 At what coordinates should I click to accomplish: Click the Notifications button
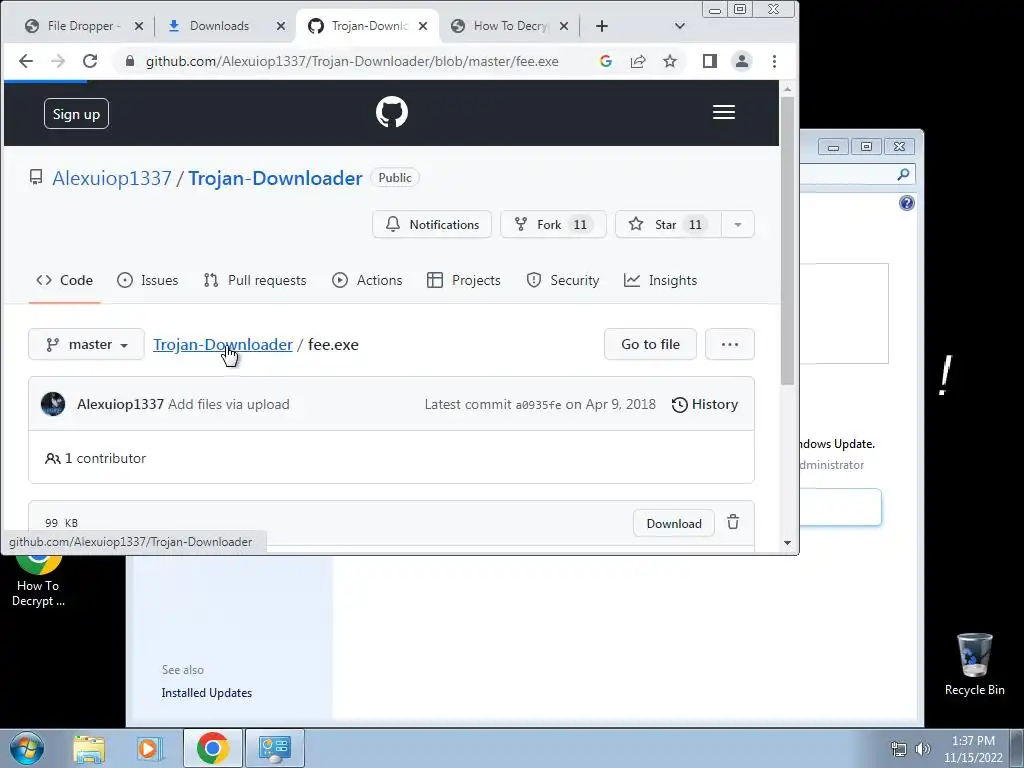tap(432, 225)
